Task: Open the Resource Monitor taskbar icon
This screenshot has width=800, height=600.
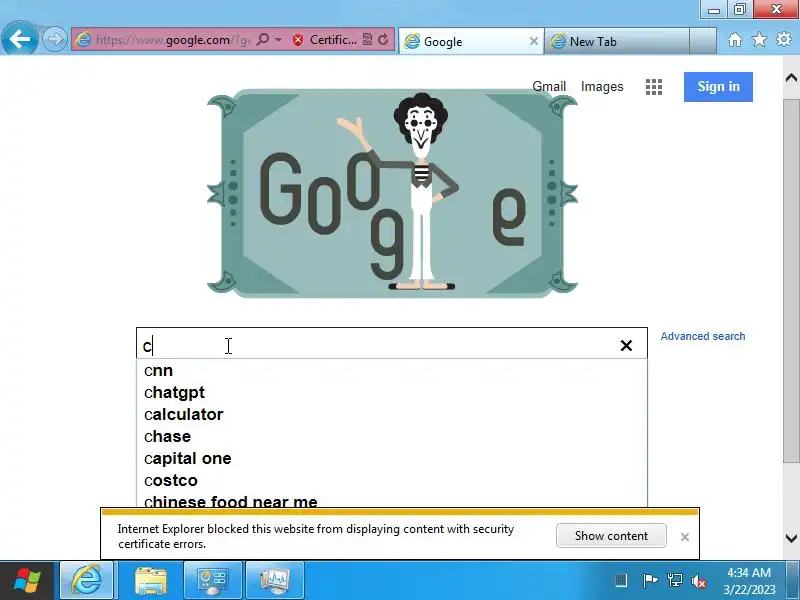Action: coord(275,580)
